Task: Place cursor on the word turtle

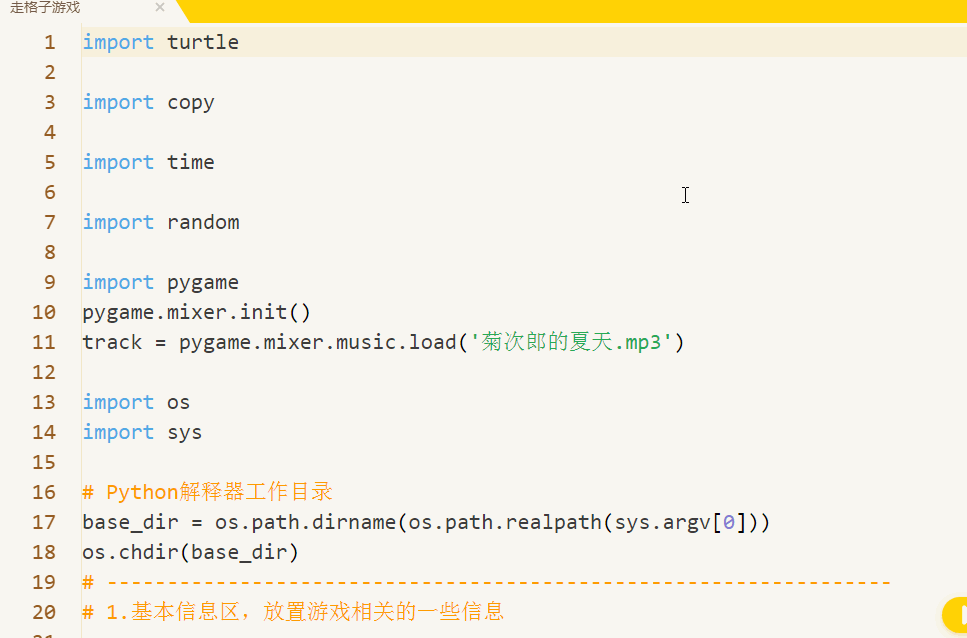Action: tap(203, 42)
